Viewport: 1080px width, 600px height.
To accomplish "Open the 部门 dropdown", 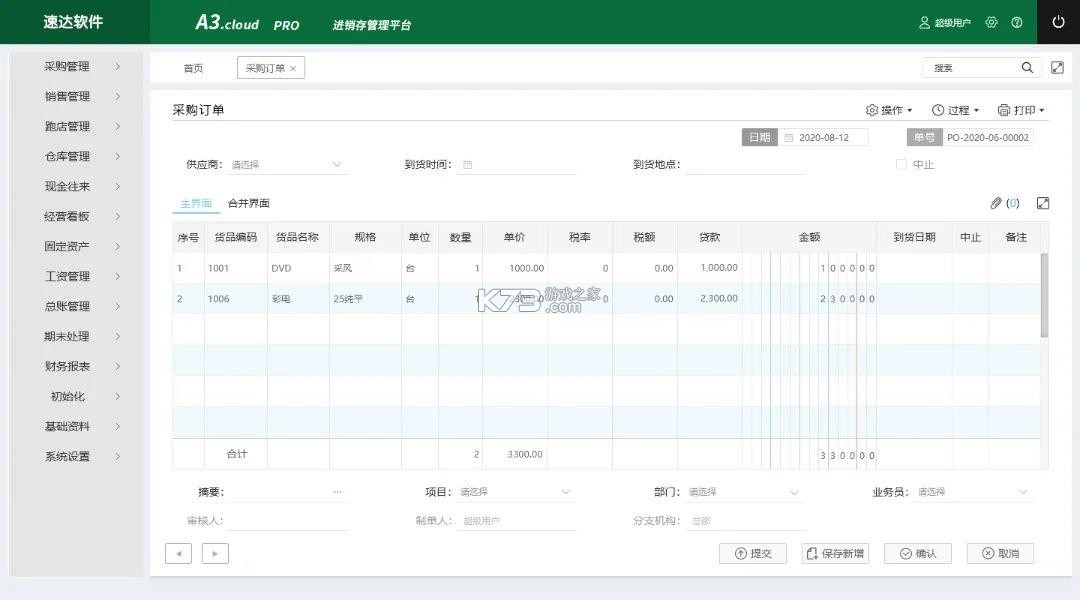I will coord(743,492).
